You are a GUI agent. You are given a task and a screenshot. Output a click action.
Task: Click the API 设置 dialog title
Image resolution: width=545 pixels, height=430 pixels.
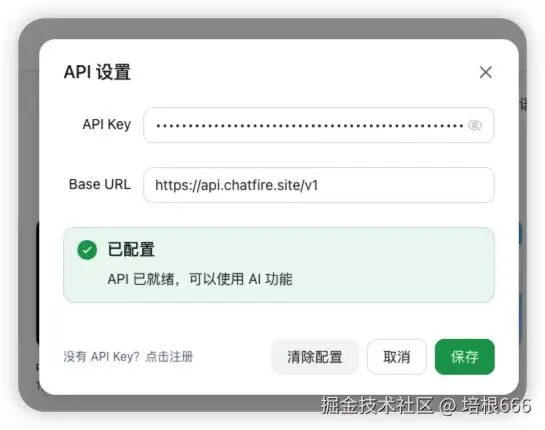[97, 72]
